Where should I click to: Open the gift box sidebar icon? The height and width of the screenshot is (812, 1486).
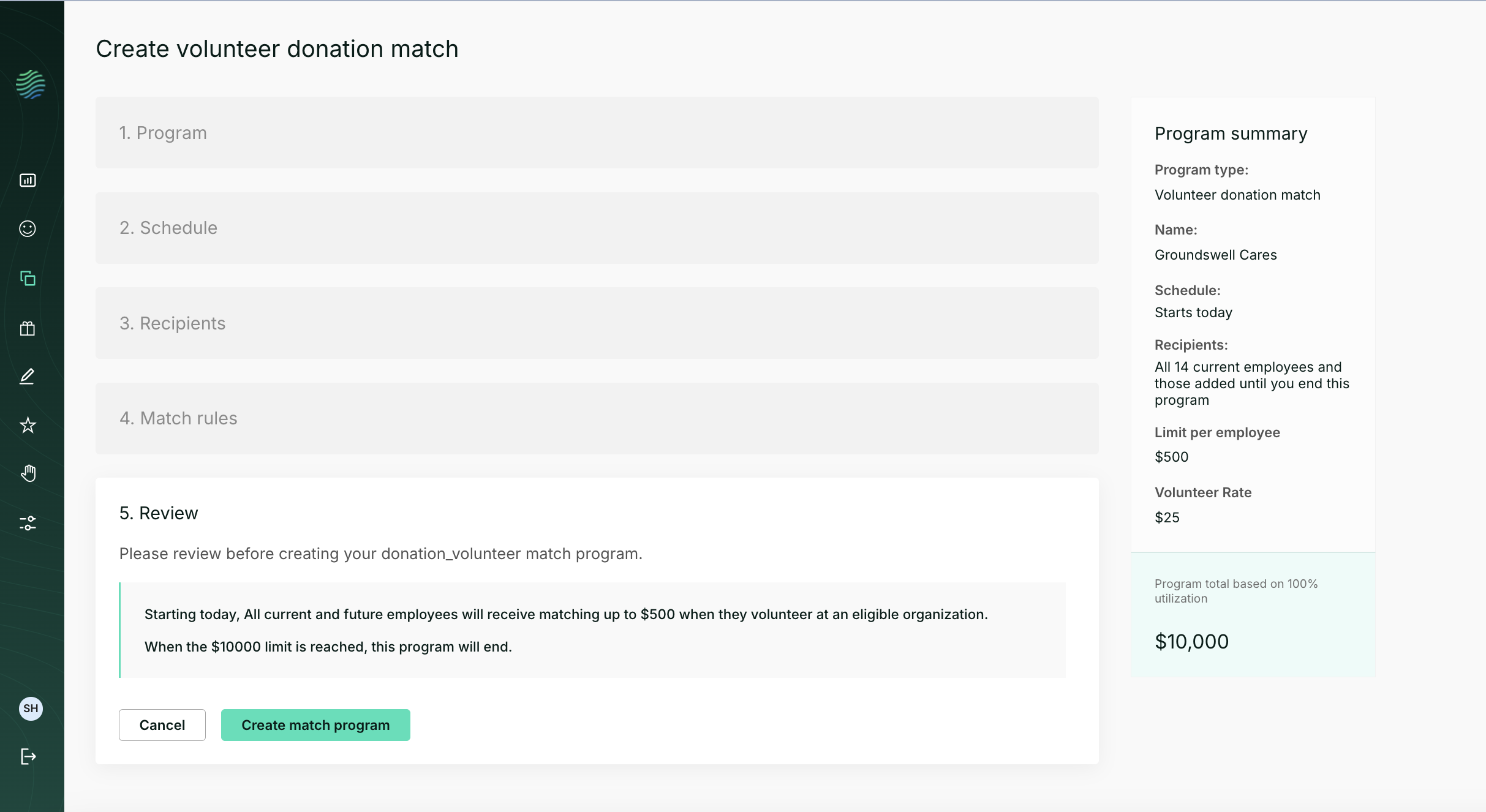point(28,328)
